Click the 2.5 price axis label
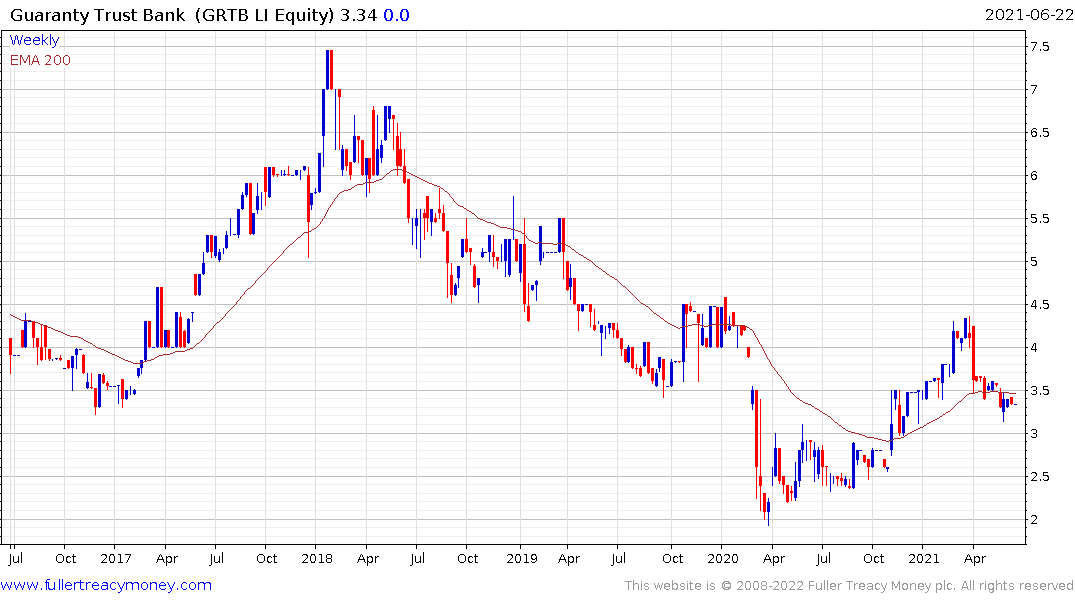Screen dimensions: 1075x600 click(1039, 477)
